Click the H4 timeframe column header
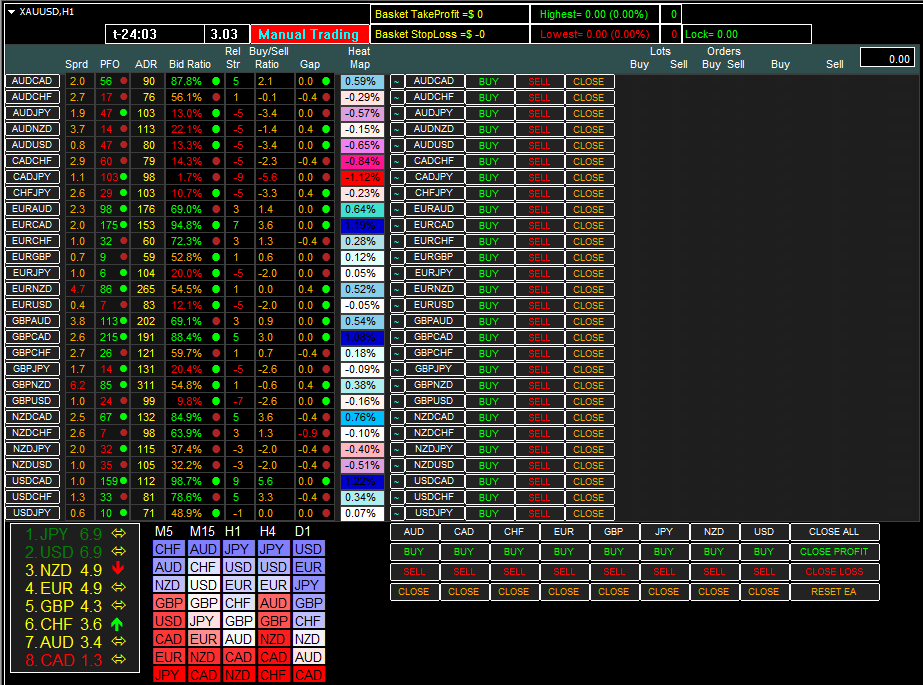The height and width of the screenshot is (685, 923). [268, 531]
